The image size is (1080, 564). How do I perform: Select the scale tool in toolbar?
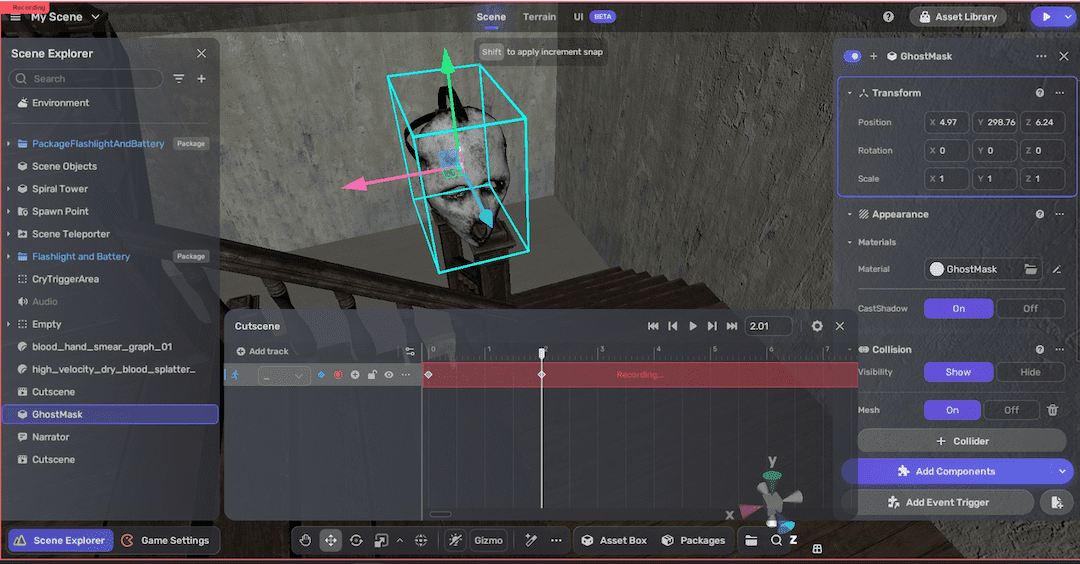pyautogui.click(x=381, y=541)
